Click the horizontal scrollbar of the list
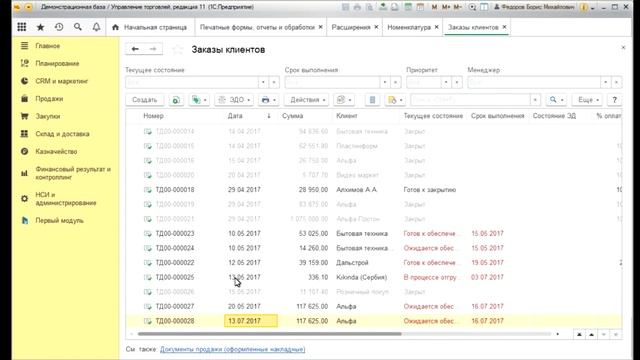 [x=269, y=334]
